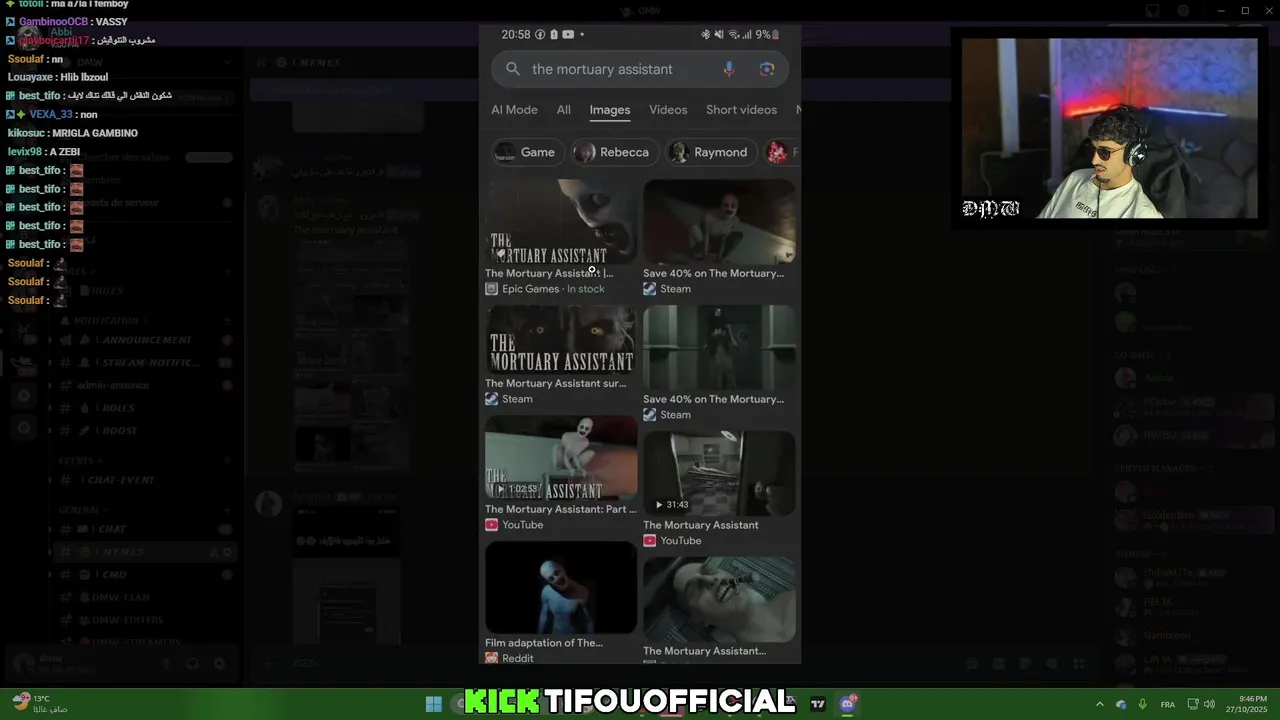Image resolution: width=1280 pixels, height=720 pixels.
Task: Tap the microphone voice search icon
Action: click(729, 69)
